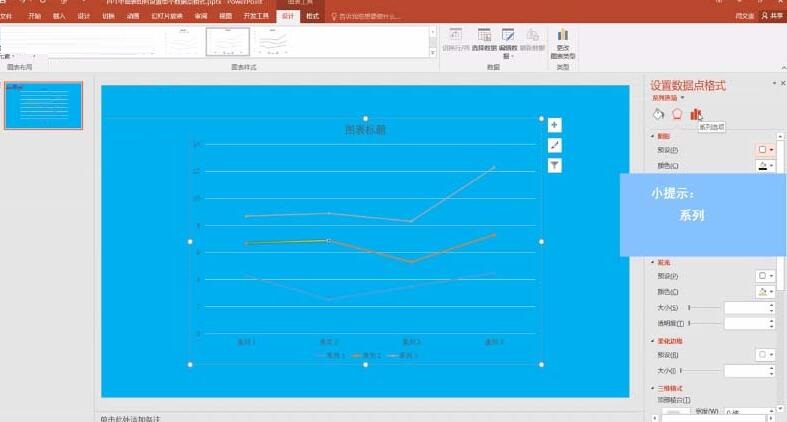Image resolution: width=787 pixels, height=422 pixels.
Task: Open the 文件 (File) tab
Action: tap(6, 16)
